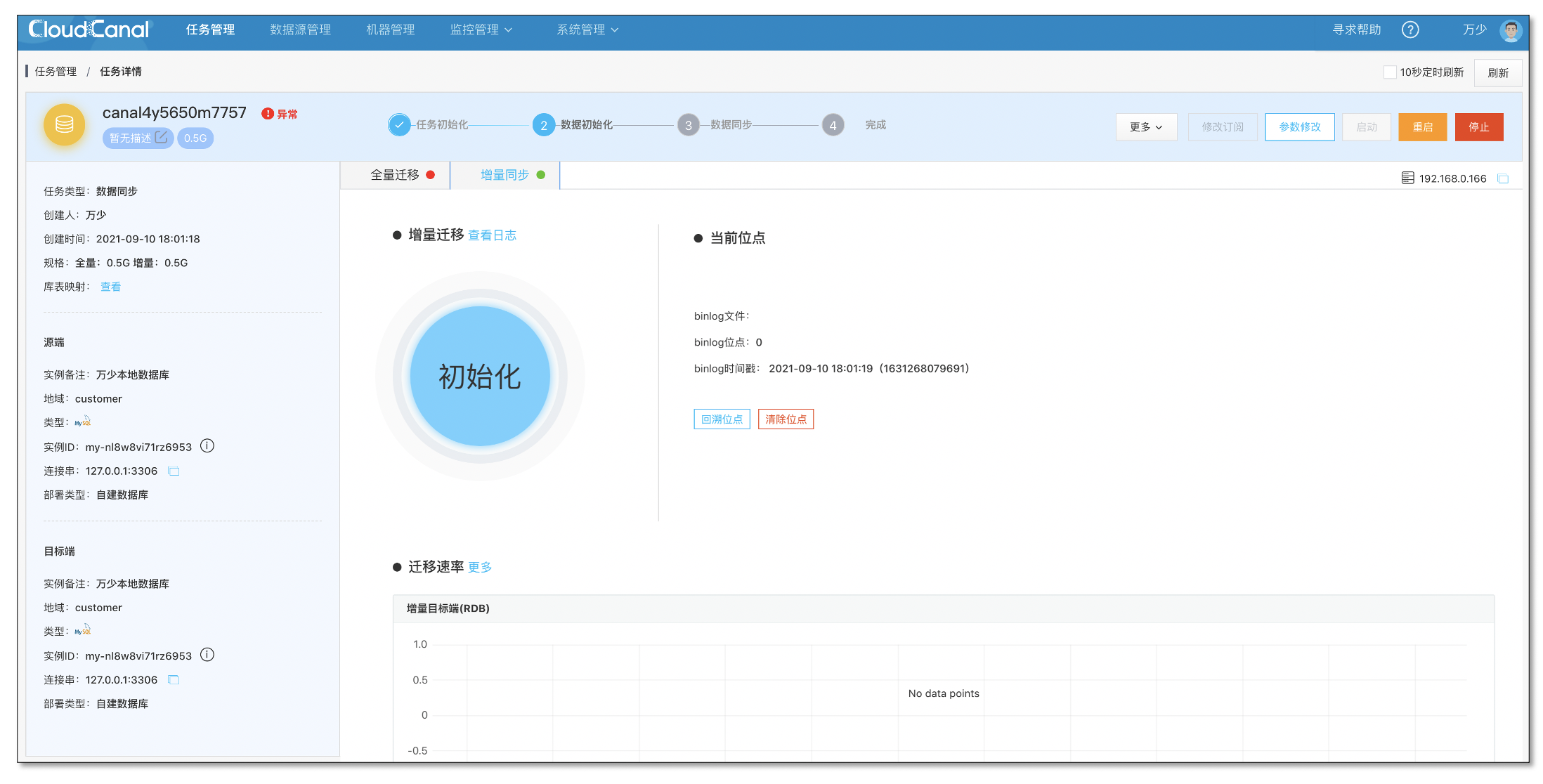Copy the source connection string 127.0.0.1:3306
The height and width of the screenshot is (784, 1543).
(x=174, y=471)
